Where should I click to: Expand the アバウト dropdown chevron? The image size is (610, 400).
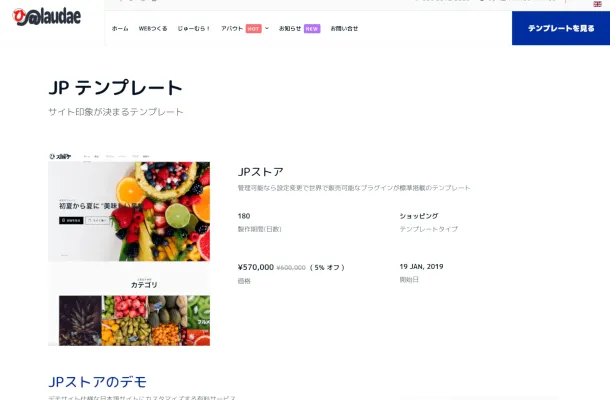pyautogui.click(x=267, y=29)
